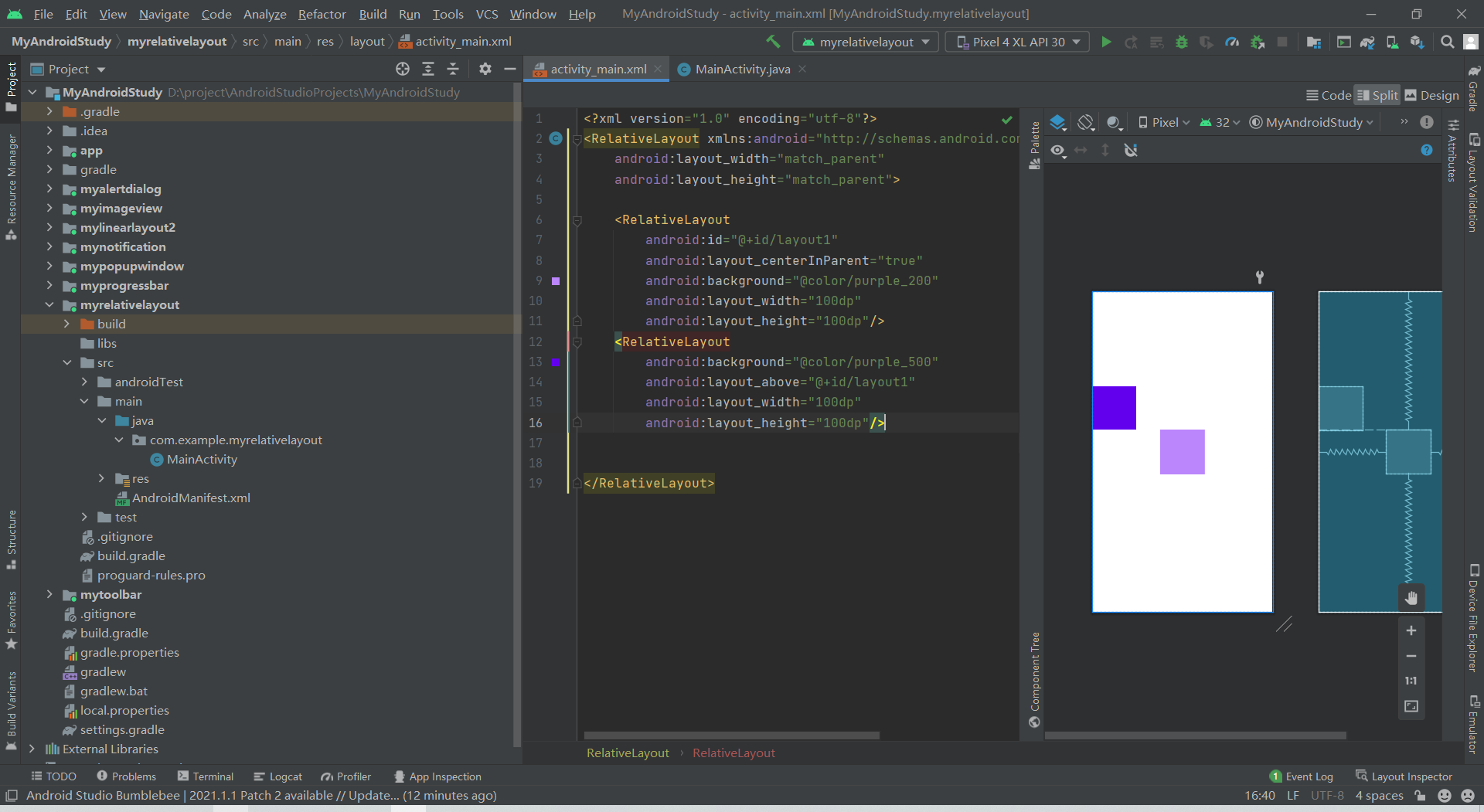Collapse the myrelativelayout module
Screen dimensions: 1484x812
pyautogui.click(x=49, y=304)
